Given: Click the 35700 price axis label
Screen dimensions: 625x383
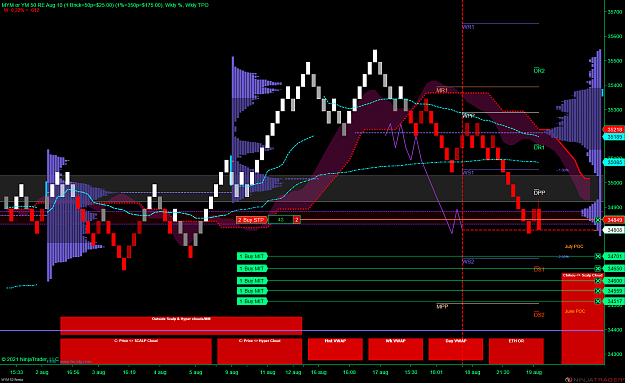Looking at the screenshot, I should coord(615,12).
